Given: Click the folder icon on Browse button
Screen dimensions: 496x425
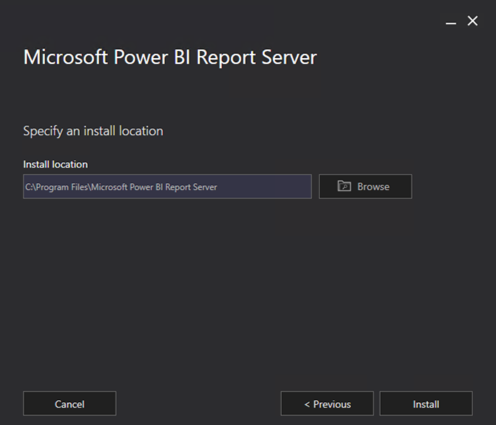Looking at the screenshot, I should click(x=344, y=186).
